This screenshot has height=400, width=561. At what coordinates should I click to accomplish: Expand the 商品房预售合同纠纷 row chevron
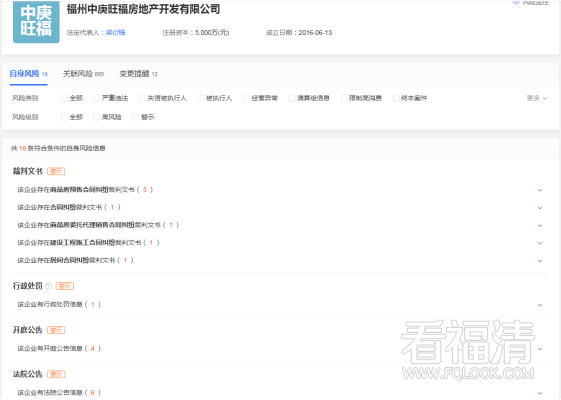[540, 190]
